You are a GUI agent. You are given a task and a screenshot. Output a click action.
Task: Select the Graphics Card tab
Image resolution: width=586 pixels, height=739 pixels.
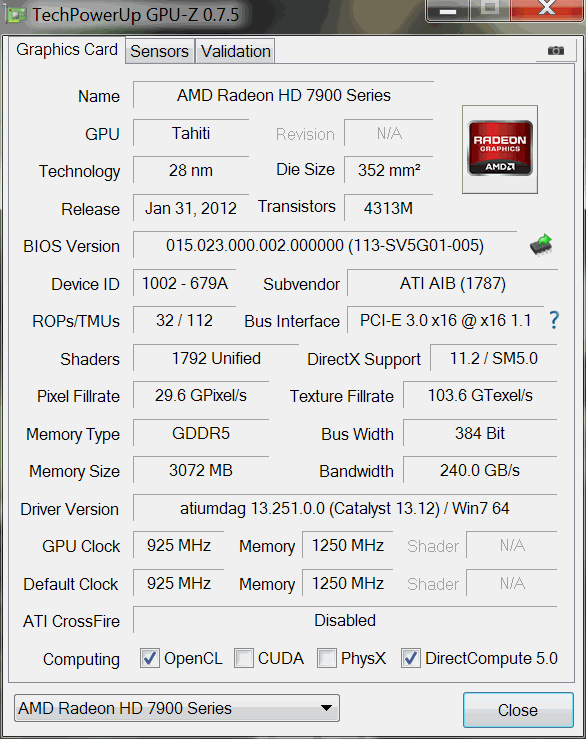coord(66,49)
